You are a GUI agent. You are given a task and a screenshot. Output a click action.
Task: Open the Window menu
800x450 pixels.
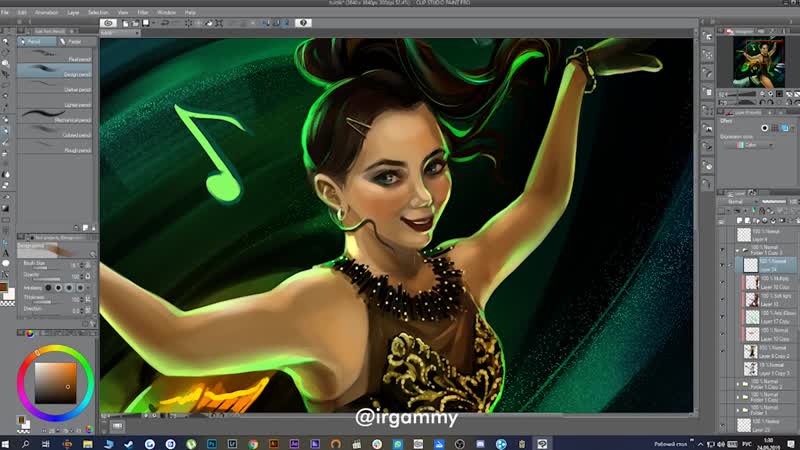tap(166, 12)
